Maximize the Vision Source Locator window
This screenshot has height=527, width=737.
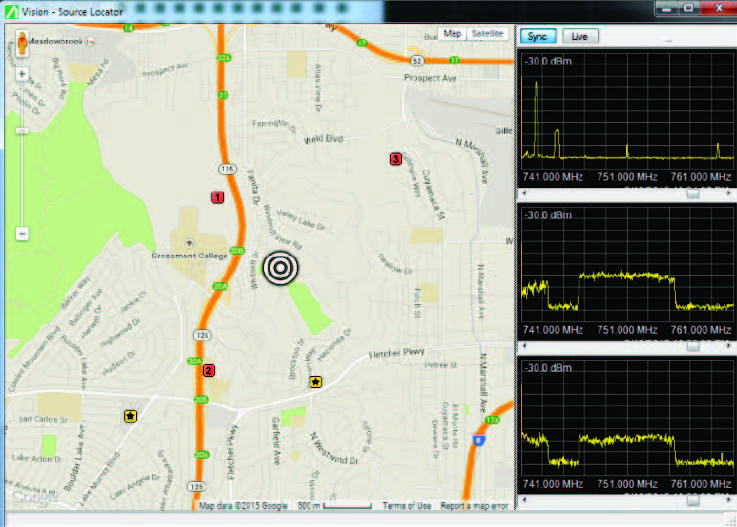(689, 9)
